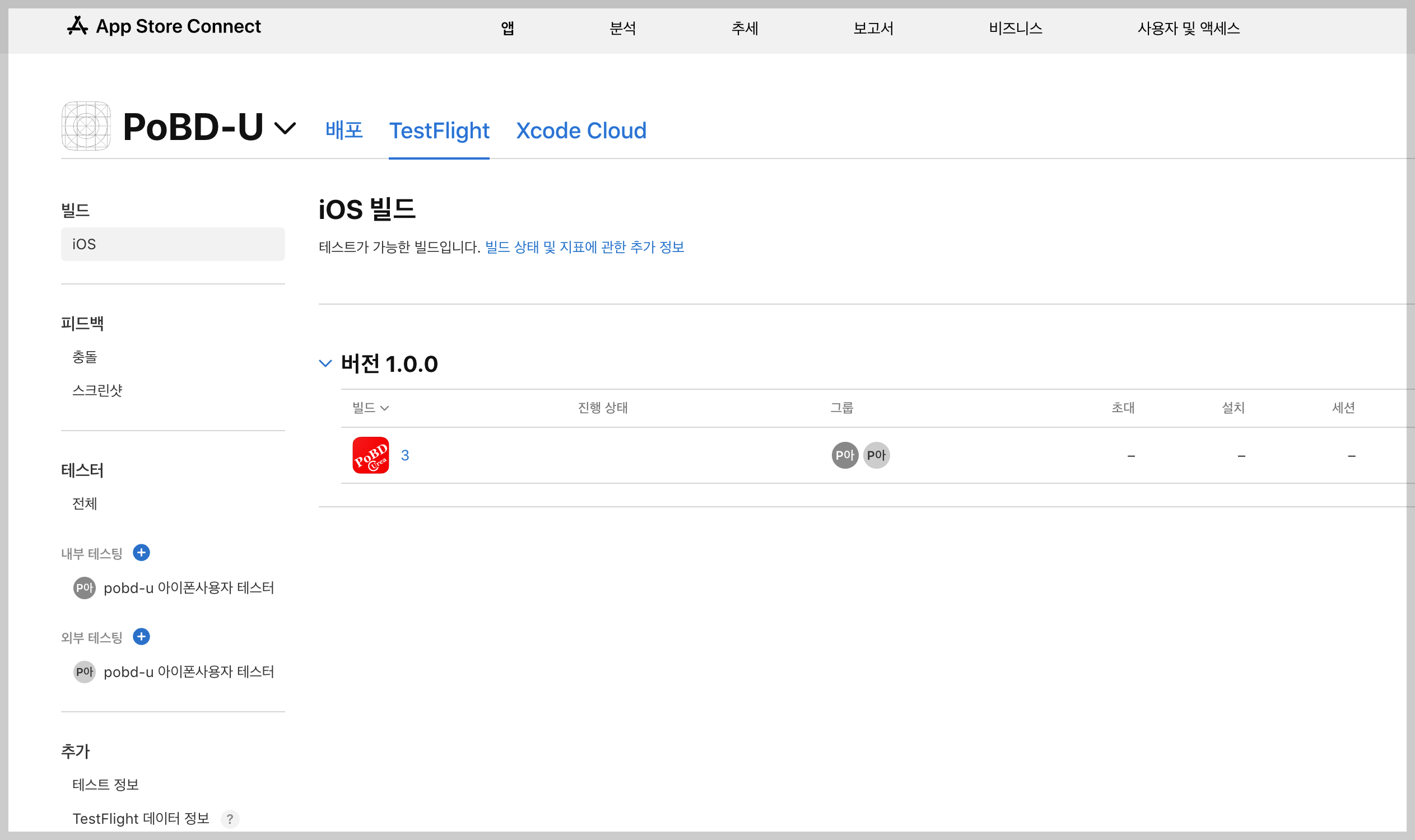
Task: Click the dark gray group badge in build row
Action: click(844, 455)
